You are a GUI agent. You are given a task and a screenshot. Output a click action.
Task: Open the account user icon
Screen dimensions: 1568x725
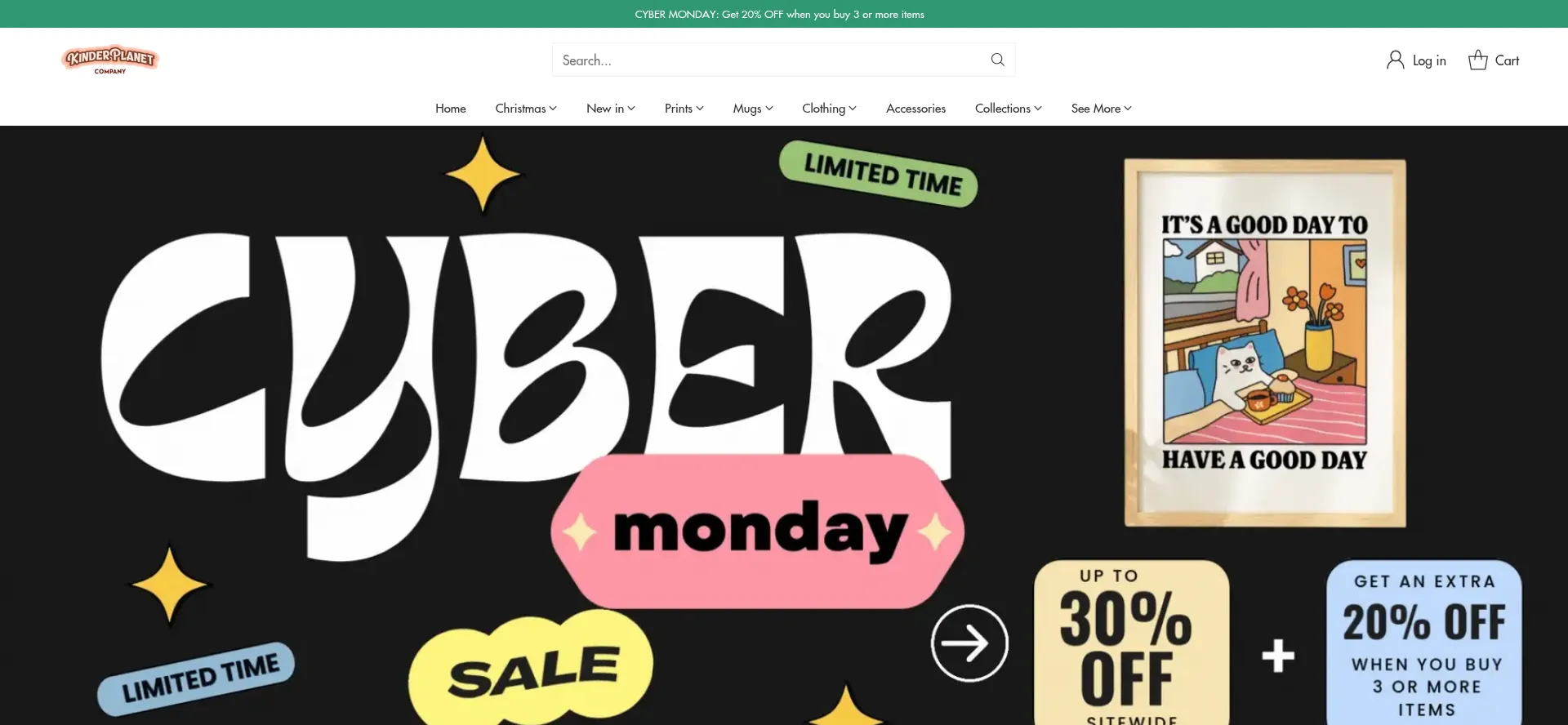[x=1395, y=60]
